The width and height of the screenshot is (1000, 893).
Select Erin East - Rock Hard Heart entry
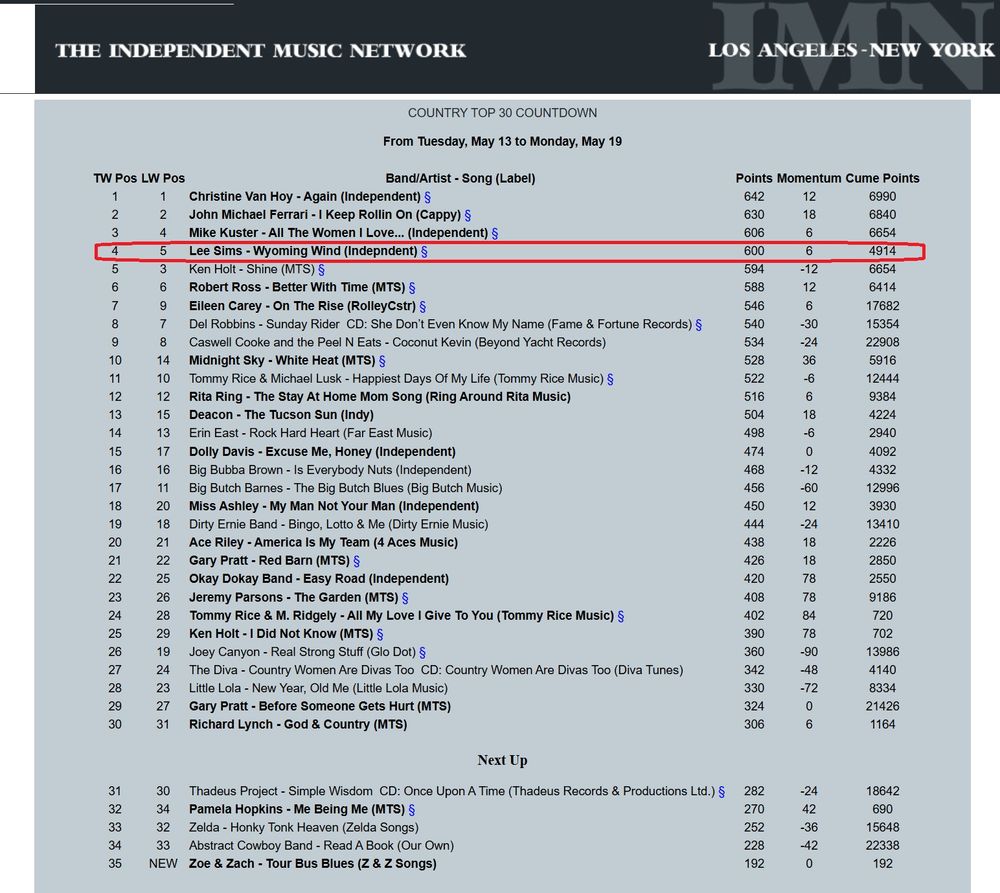(x=311, y=433)
